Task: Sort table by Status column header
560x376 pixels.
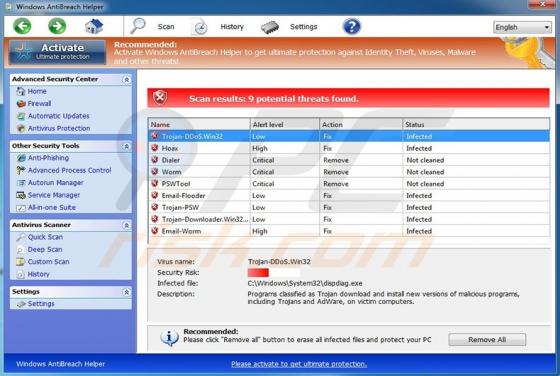Action: [x=476, y=124]
